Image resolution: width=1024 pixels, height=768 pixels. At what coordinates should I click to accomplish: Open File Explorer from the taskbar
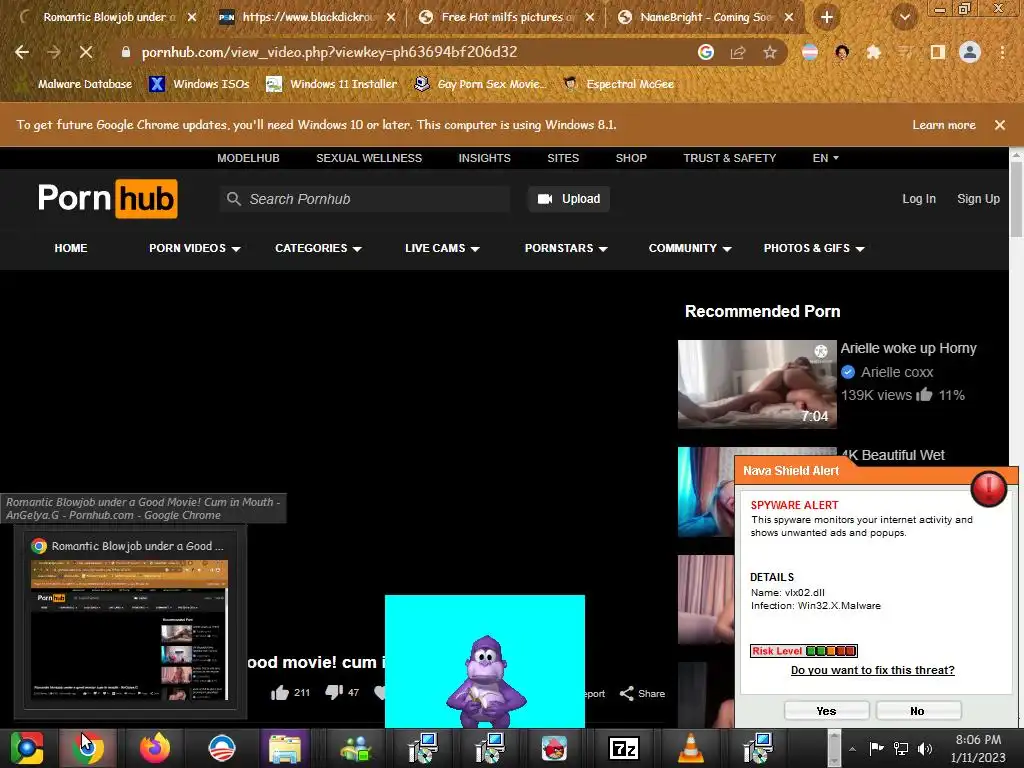(285, 748)
